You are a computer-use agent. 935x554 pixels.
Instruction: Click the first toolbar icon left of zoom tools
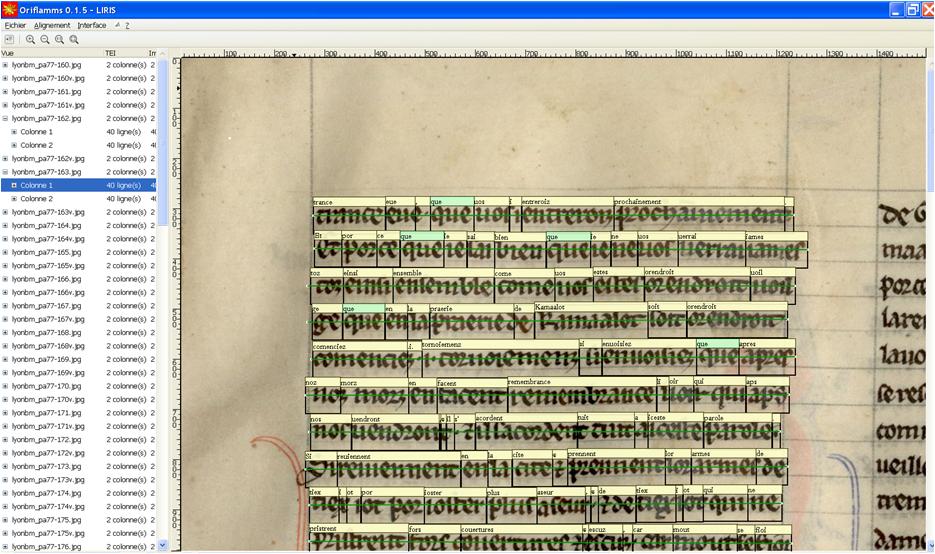[9, 39]
